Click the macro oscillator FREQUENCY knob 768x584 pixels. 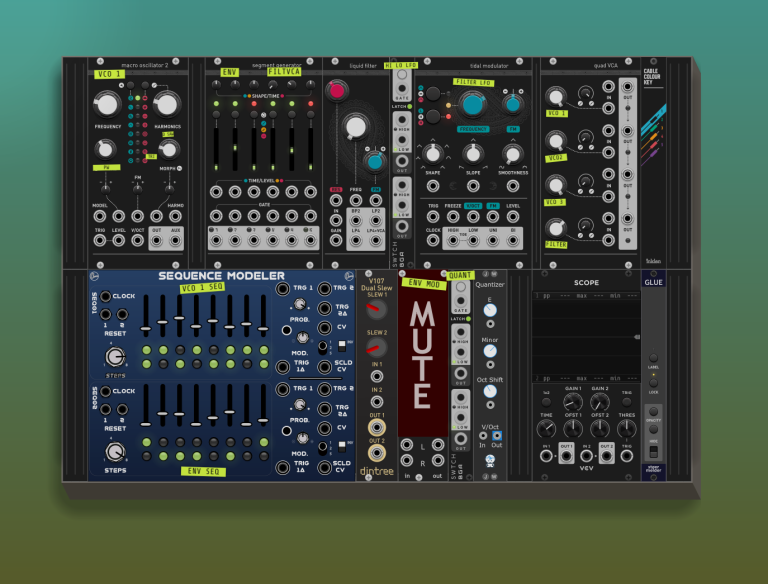(x=107, y=104)
